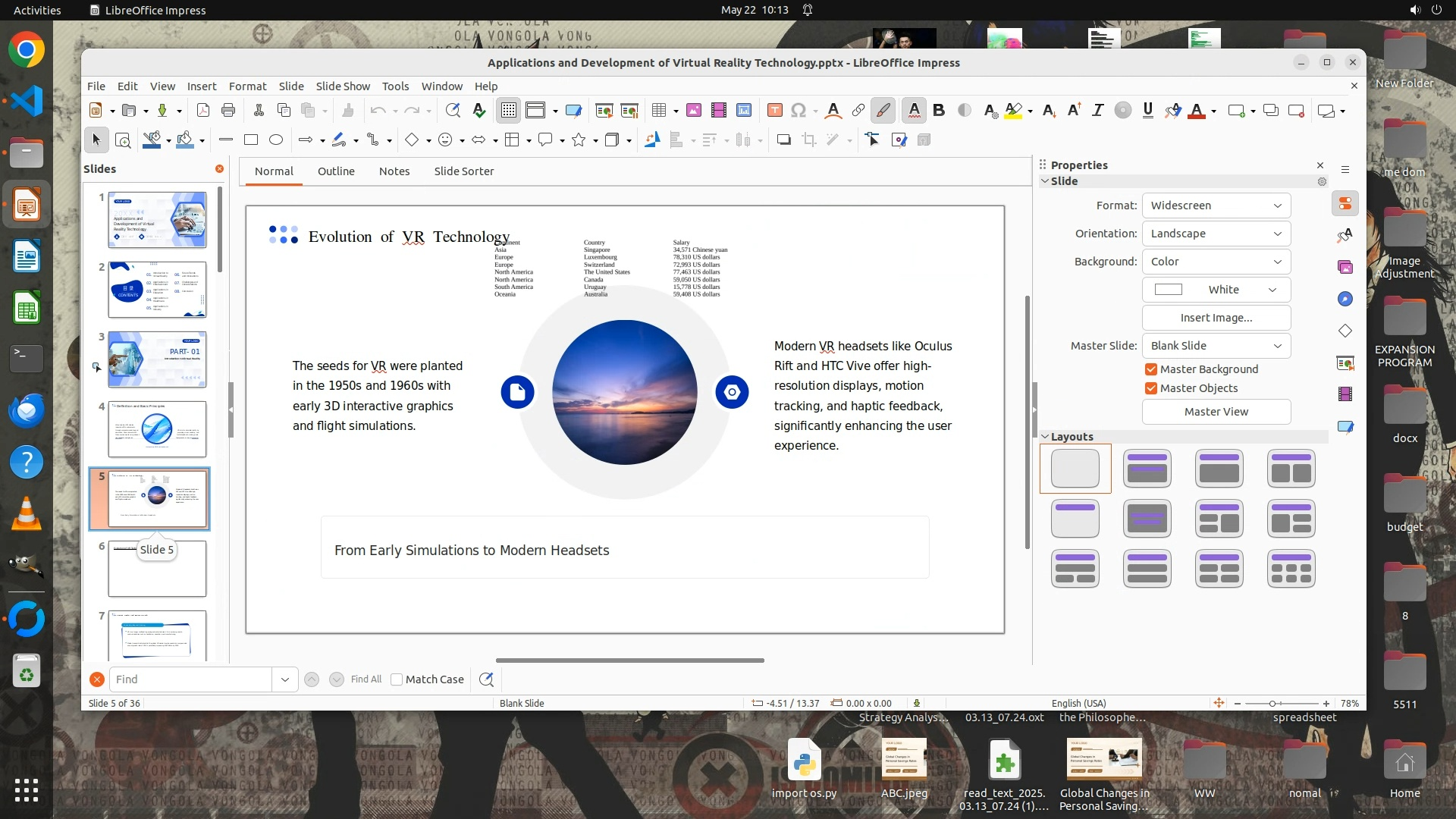
Task: Open the sidebar Gallery panel icon
Action: point(1345,267)
